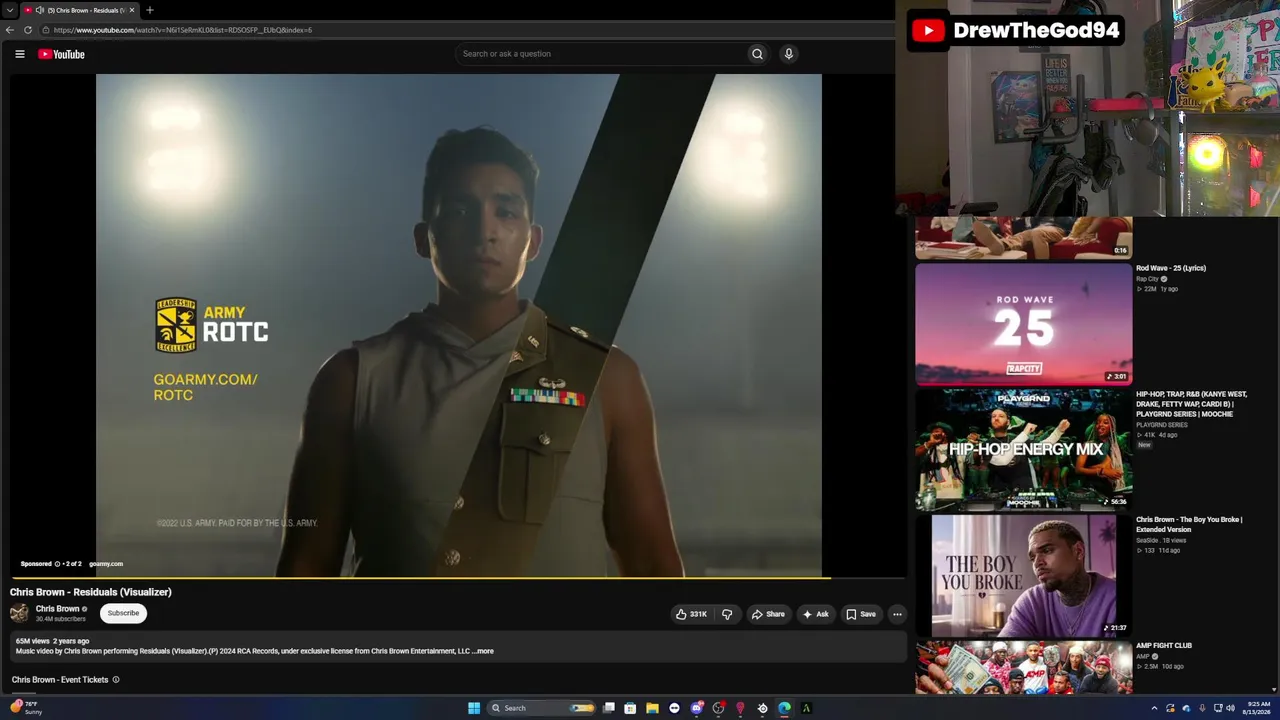Click the ad progress bar
Image resolution: width=1280 pixels, height=720 pixels.
[x=459, y=578]
